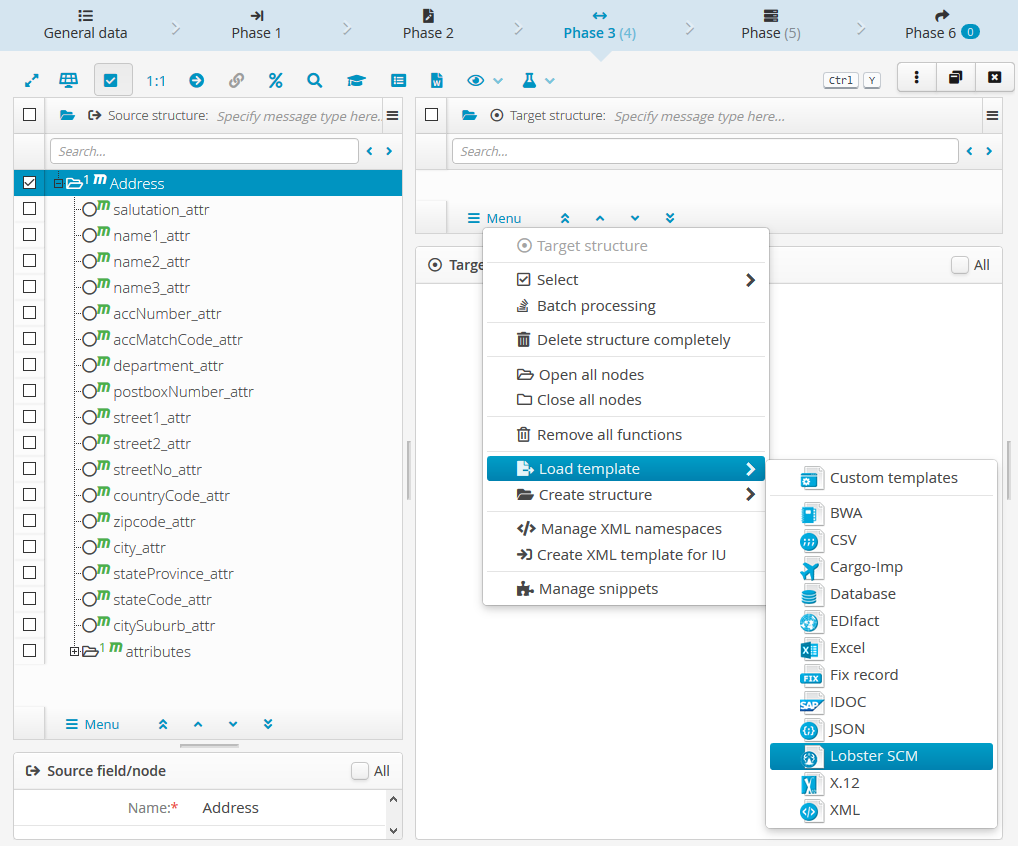1018x846 pixels.
Task: Click source double-up jump to top arrows
Action: click(x=163, y=724)
